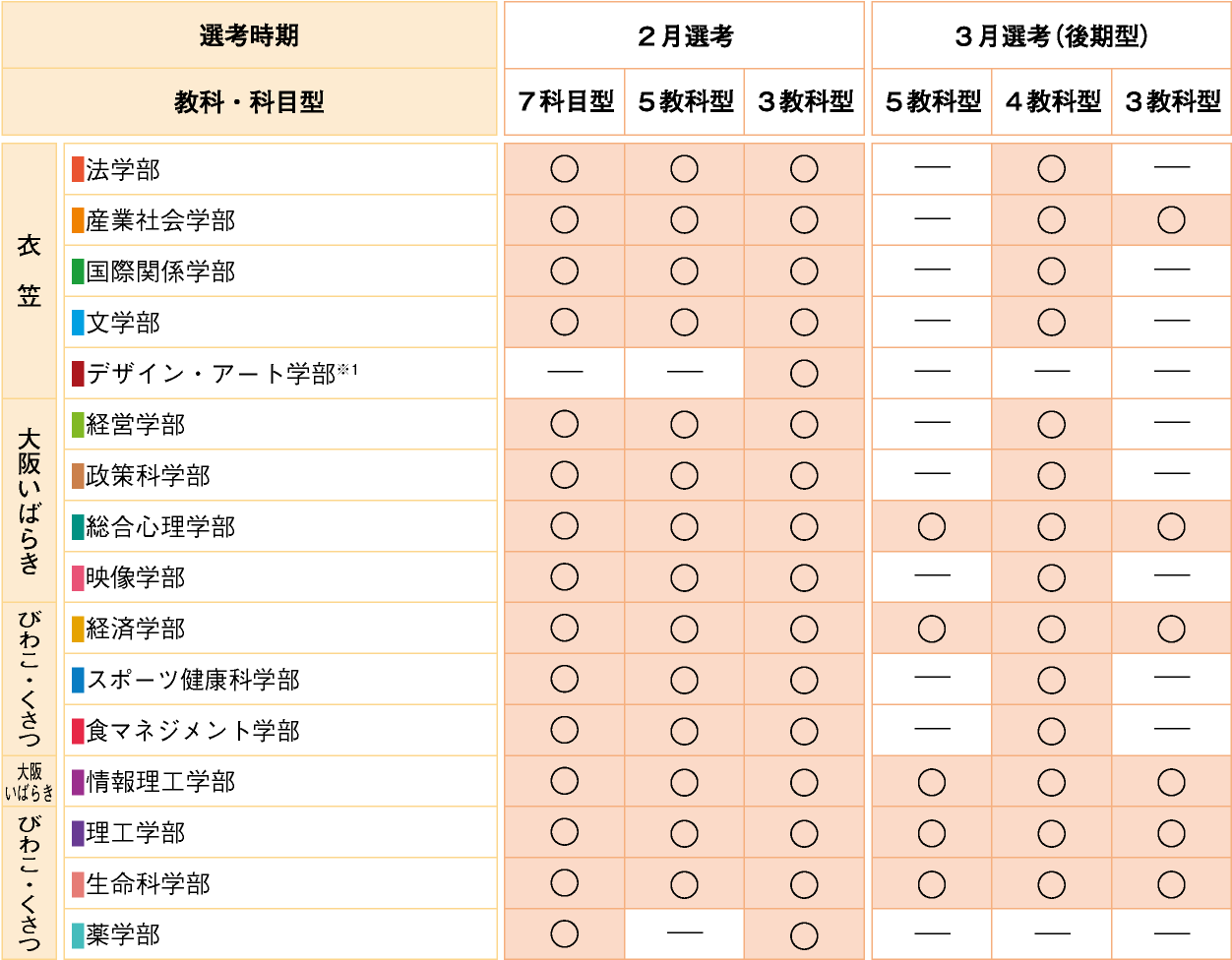The width and height of the screenshot is (1232, 960).
Task: Click the 3月選考(後期型) header cell
Action: coord(1051,36)
